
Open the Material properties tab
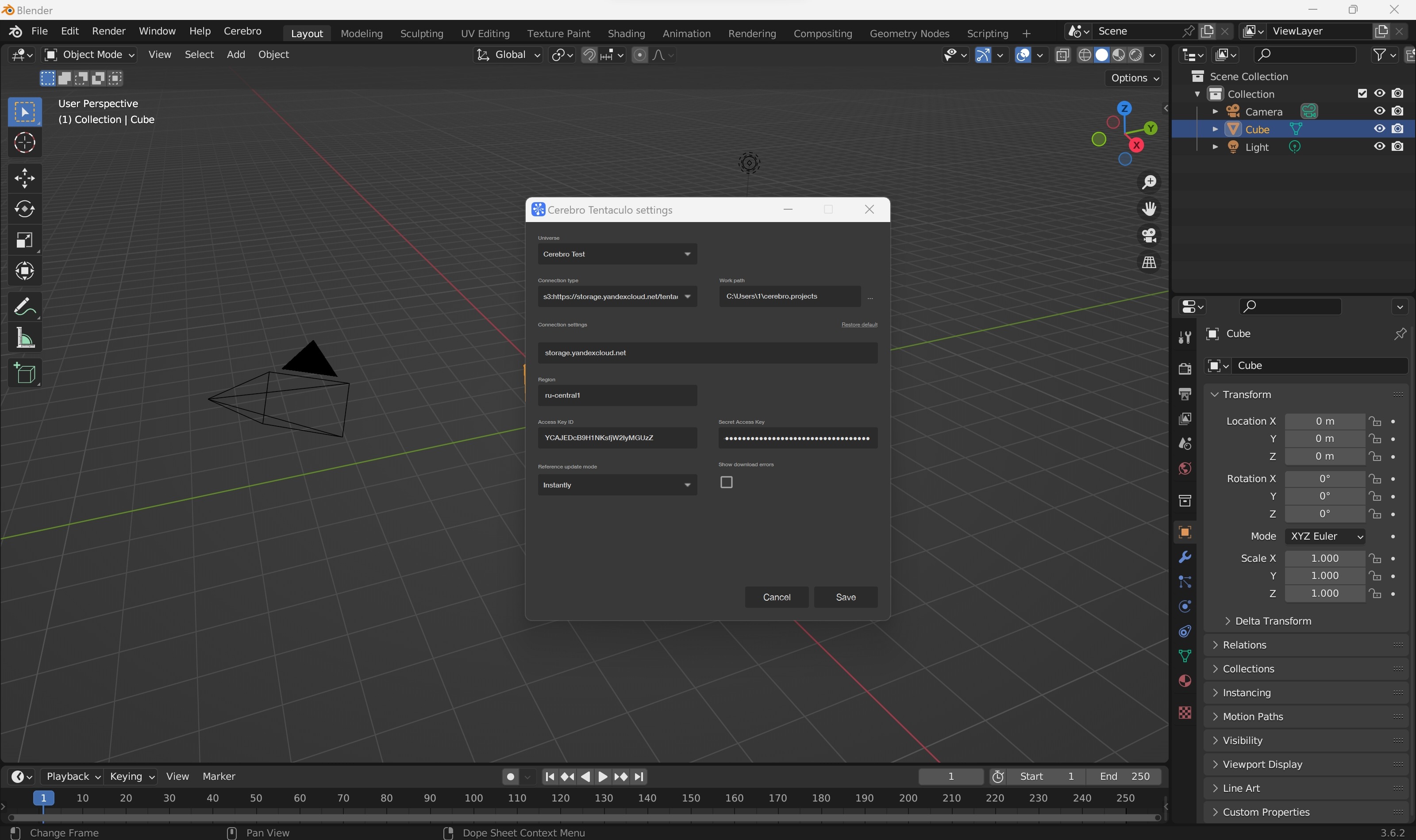point(1185,681)
